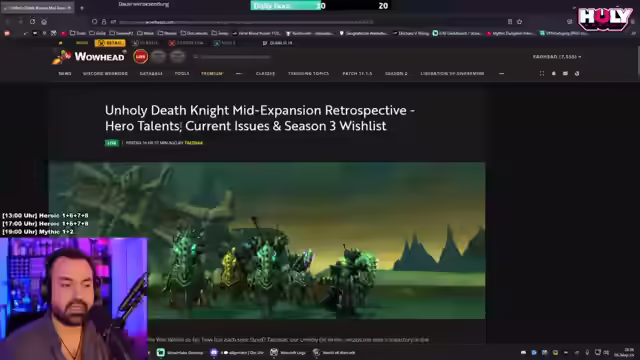
Task: Open the Tools menu
Action: tap(182, 73)
